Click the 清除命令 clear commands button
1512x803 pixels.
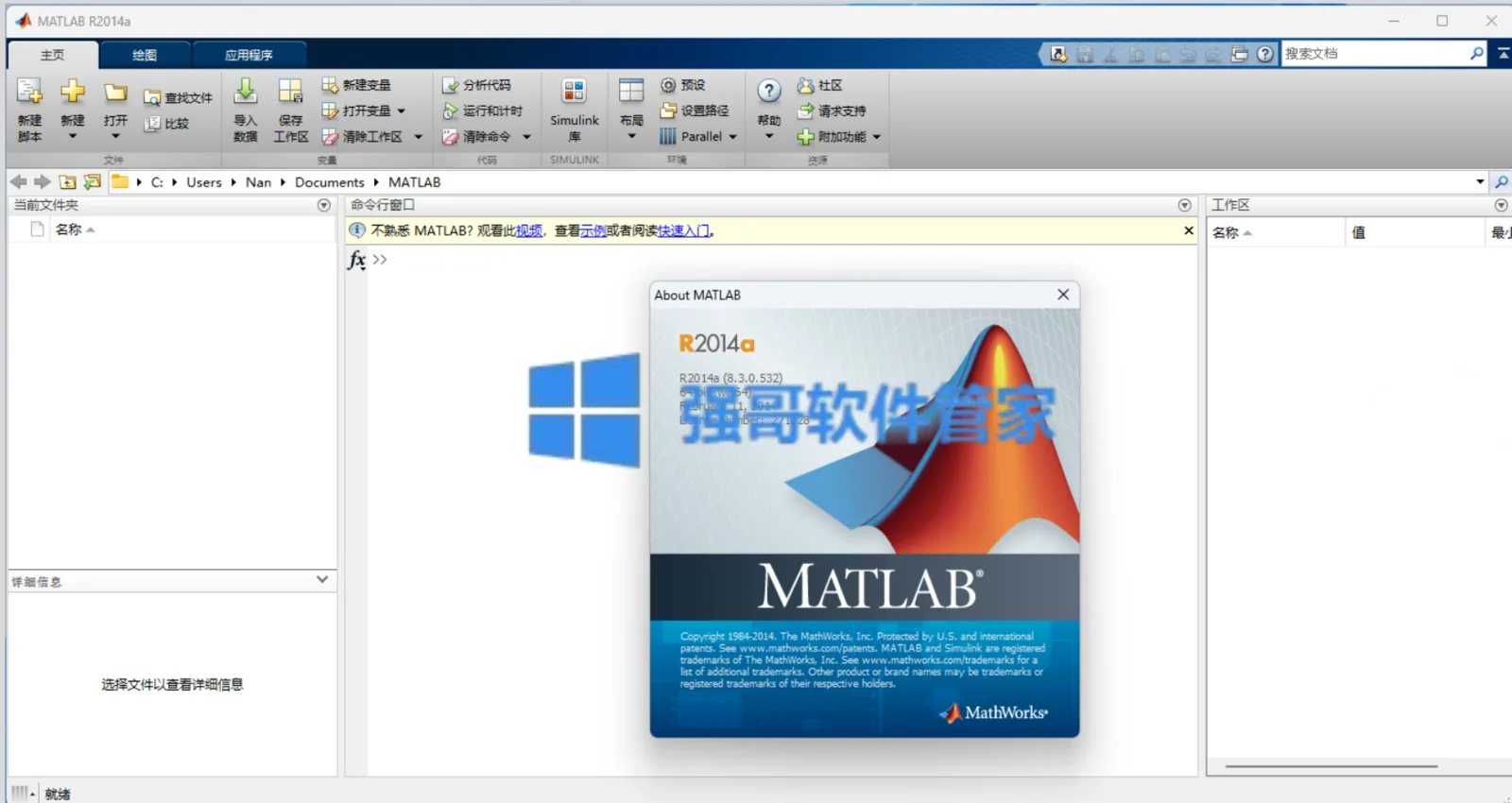click(x=476, y=137)
